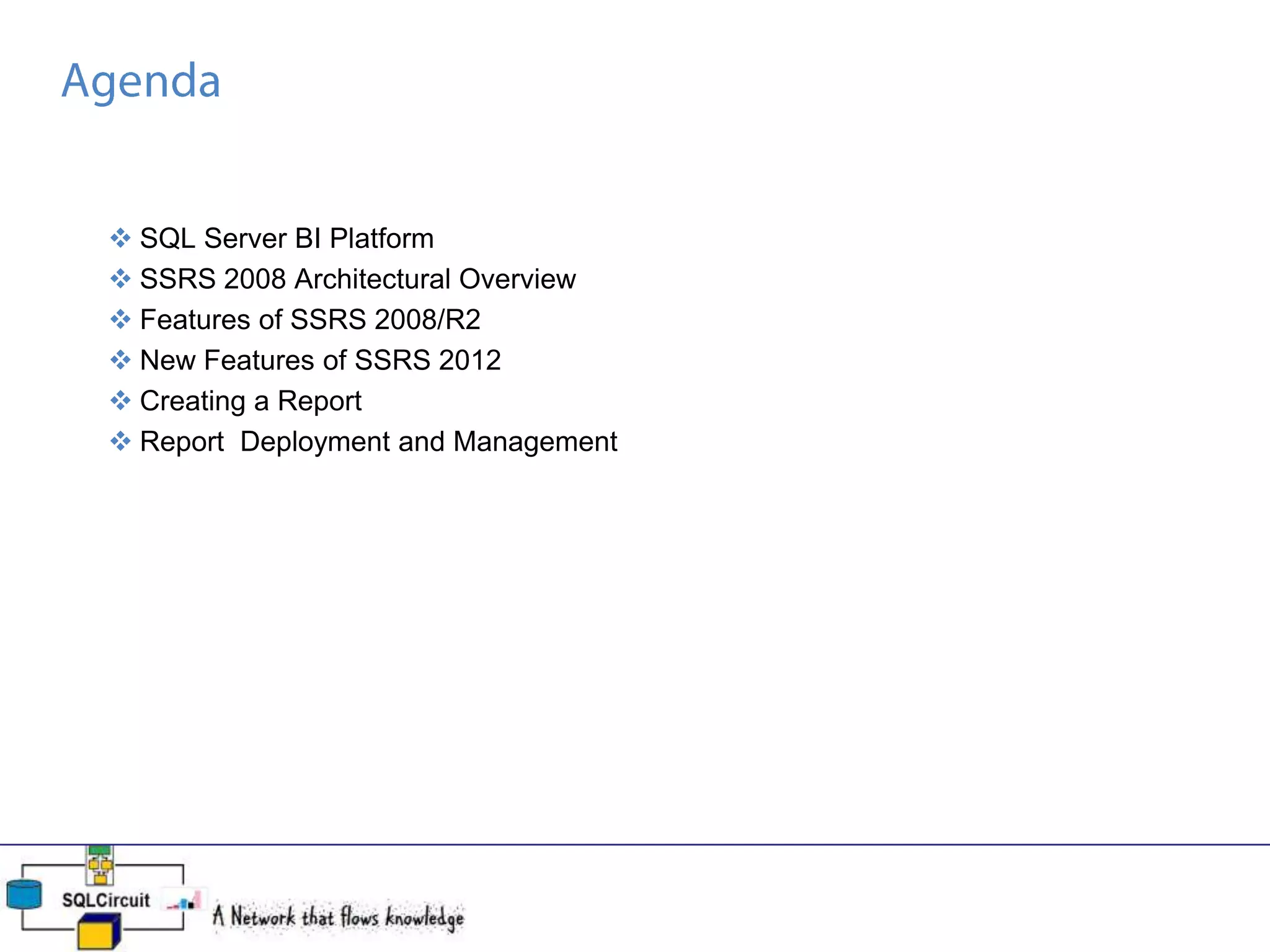
Task: Click the SQLCircuit logo text
Action: point(106,900)
